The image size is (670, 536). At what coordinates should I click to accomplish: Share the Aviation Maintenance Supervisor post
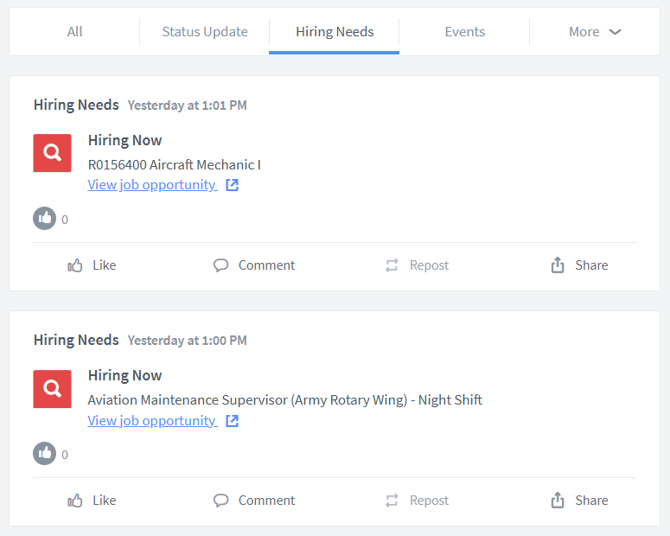pos(579,501)
